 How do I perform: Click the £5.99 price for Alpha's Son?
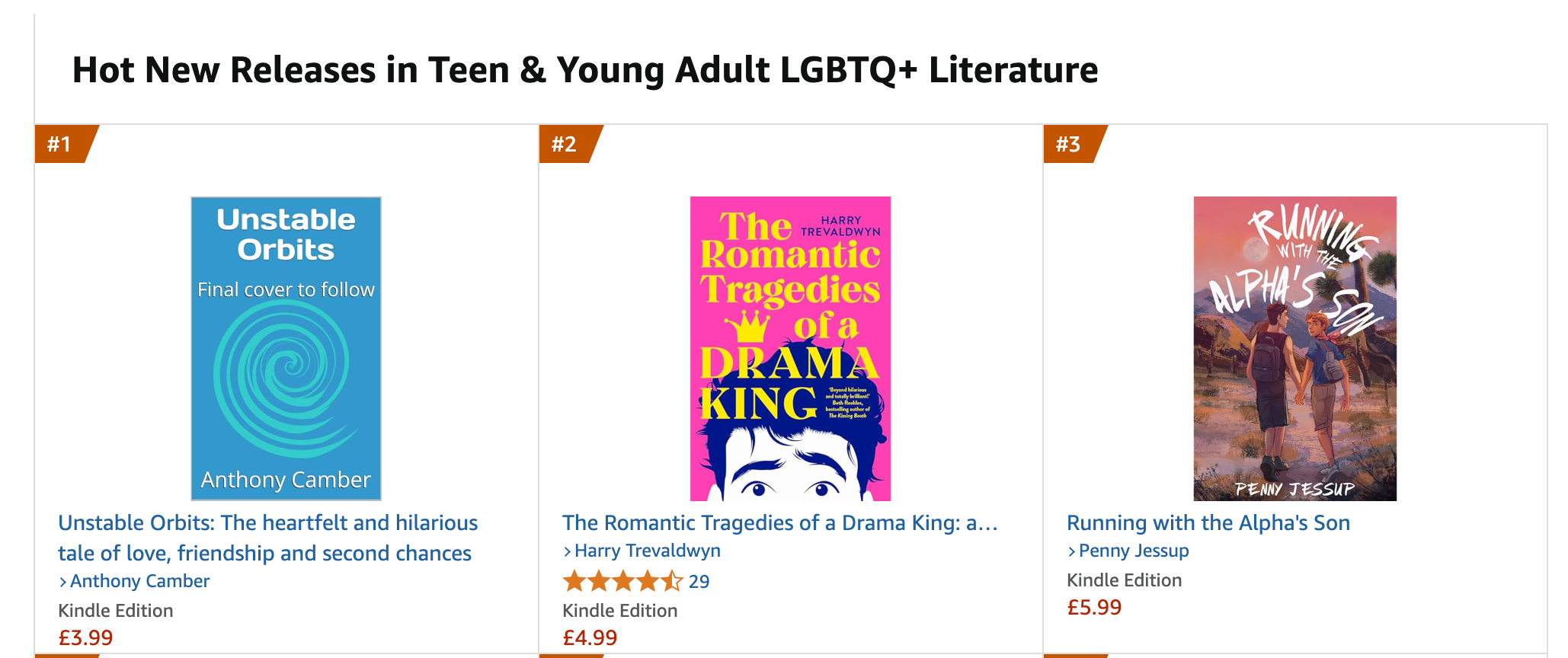pyautogui.click(x=1094, y=607)
